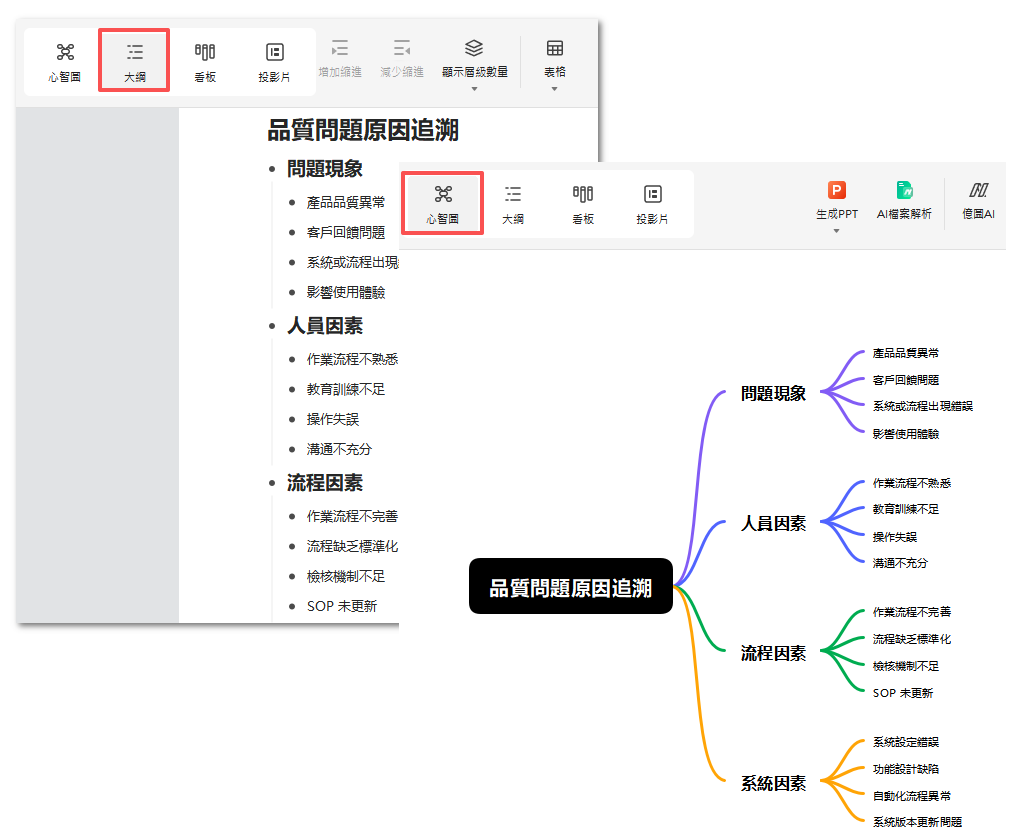Switch to the highlighted 心智圖 tab below
Viewport: 1023px width, 840px height.
[x=442, y=203]
